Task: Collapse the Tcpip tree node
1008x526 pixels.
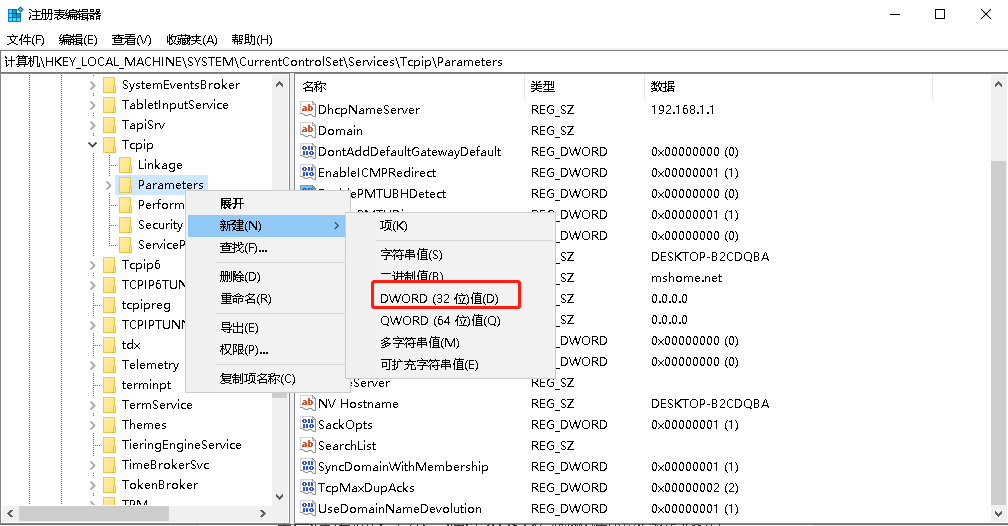Action: click(93, 145)
